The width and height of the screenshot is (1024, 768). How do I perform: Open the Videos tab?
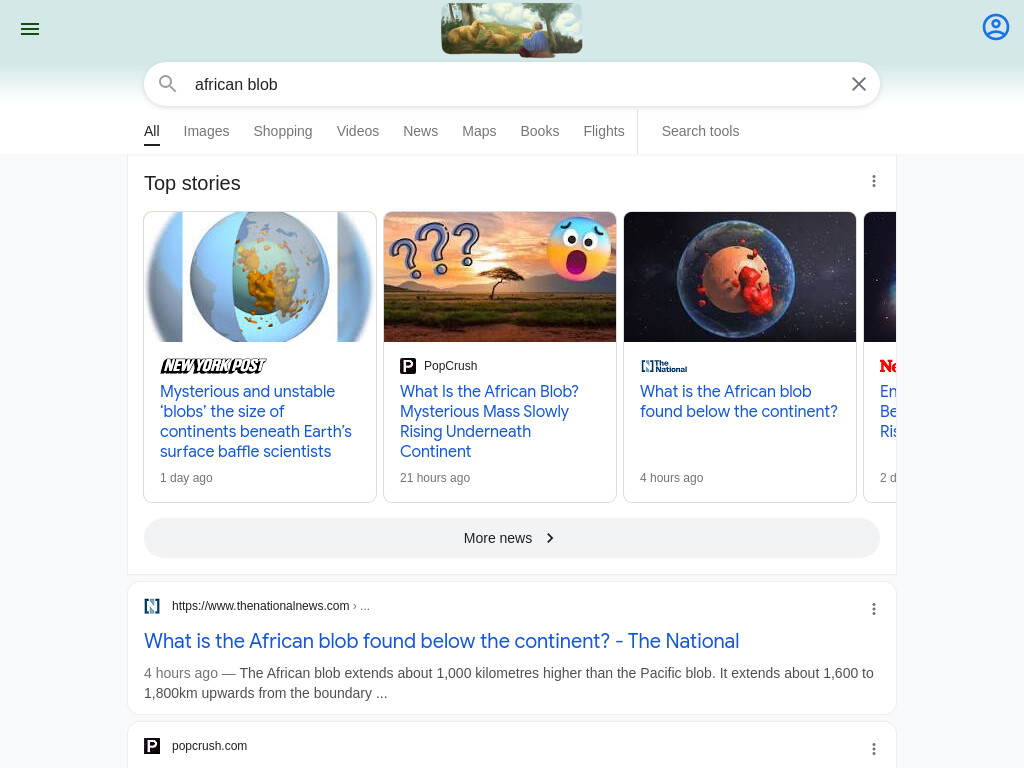click(358, 131)
